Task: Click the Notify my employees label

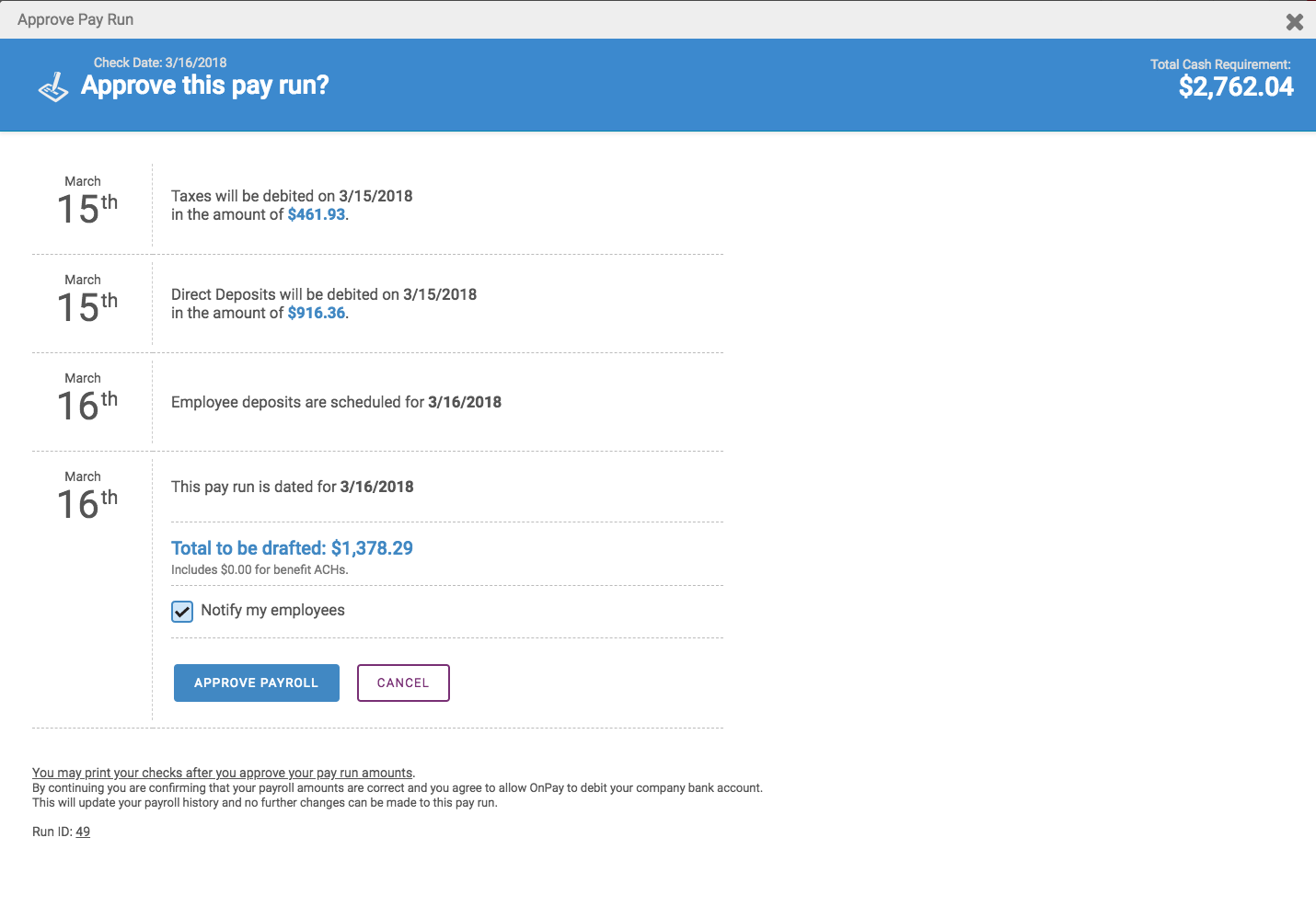Action: pyautogui.click(x=272, y=610)
